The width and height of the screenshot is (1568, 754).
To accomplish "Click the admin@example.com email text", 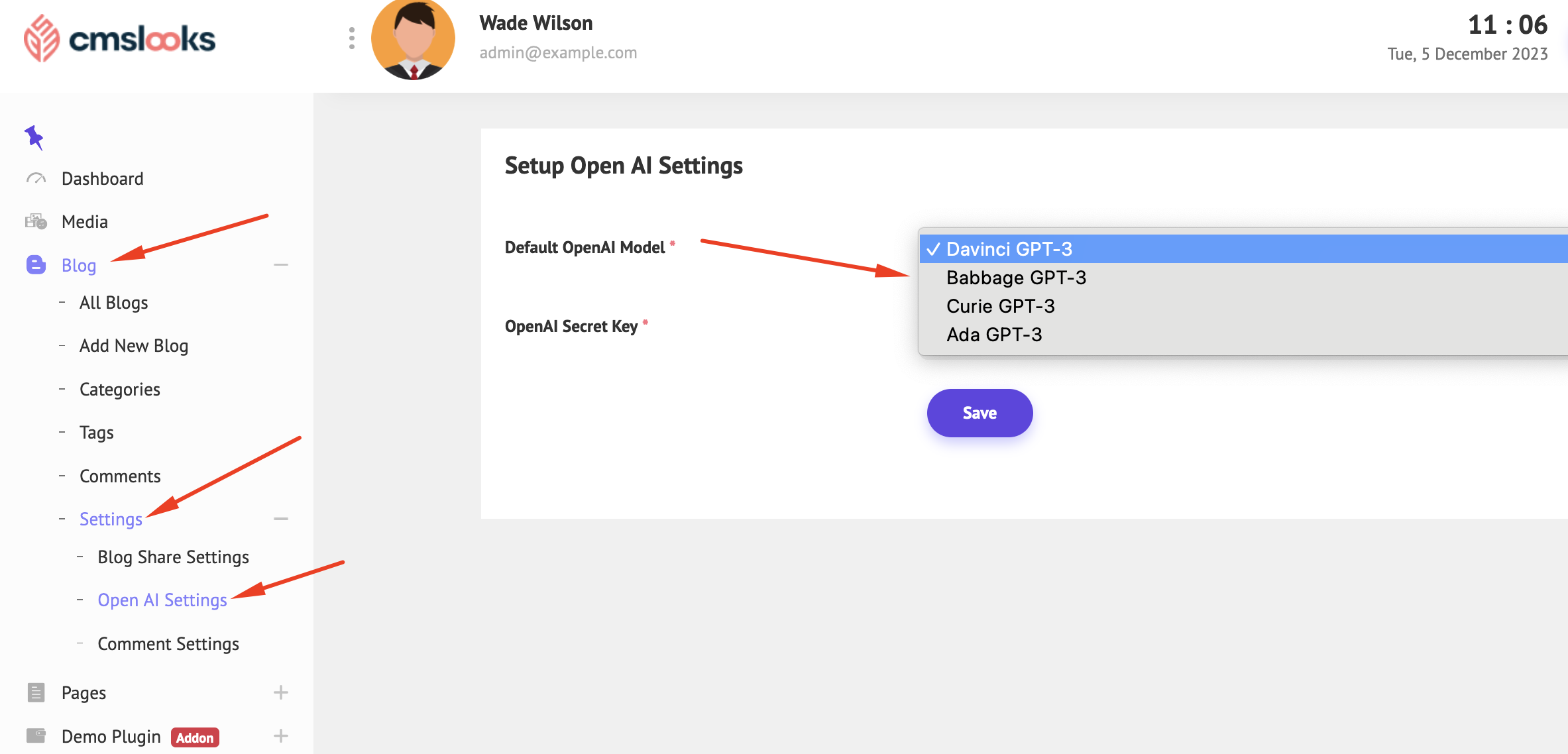I will [558, 53].
